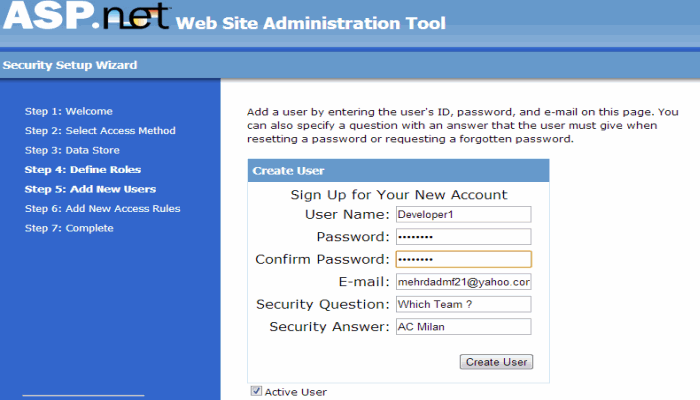Click the Create User button
Screen dimensions: 700x400
point(496,362)
